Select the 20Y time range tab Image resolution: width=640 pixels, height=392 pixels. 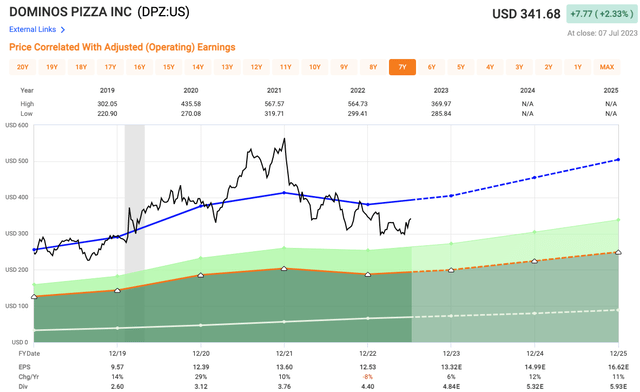click(22, 67)
